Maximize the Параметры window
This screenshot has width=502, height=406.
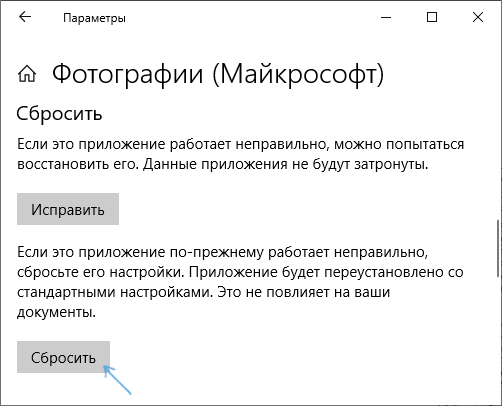tap(432, 17)
